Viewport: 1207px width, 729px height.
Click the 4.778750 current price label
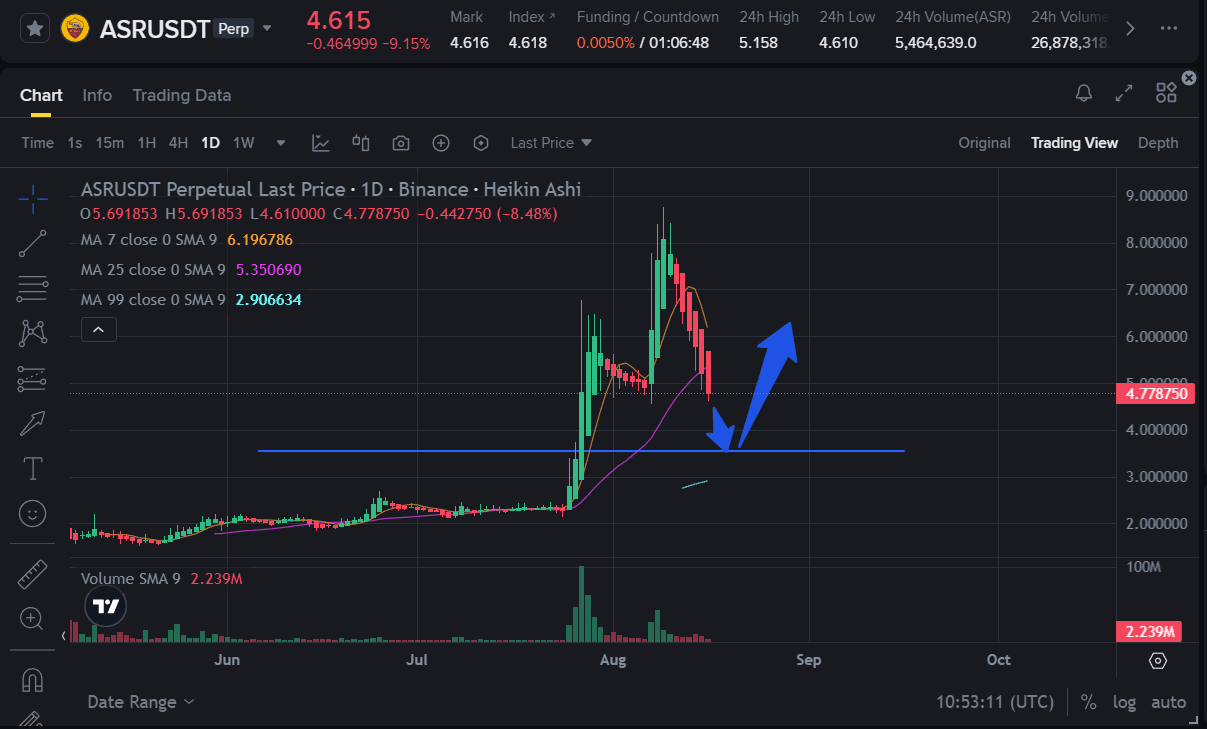click(x=1157, y=394)
